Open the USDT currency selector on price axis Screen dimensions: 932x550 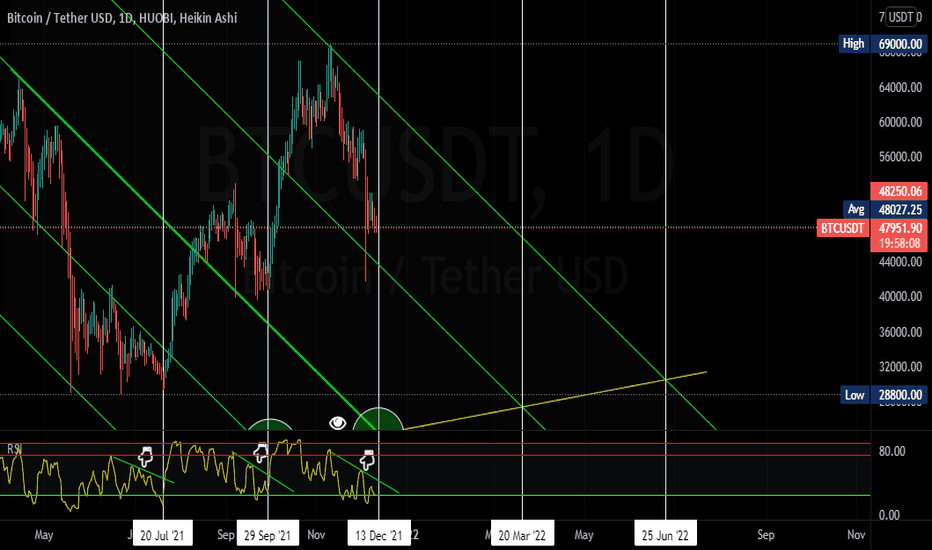[x=900, y=17]
